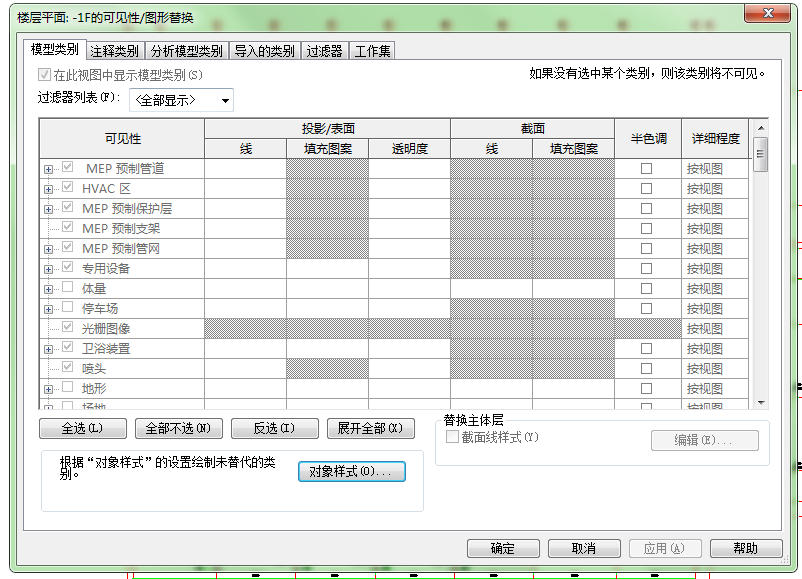
Task: Click the 半色调 column header
Action: click(648, 139)
